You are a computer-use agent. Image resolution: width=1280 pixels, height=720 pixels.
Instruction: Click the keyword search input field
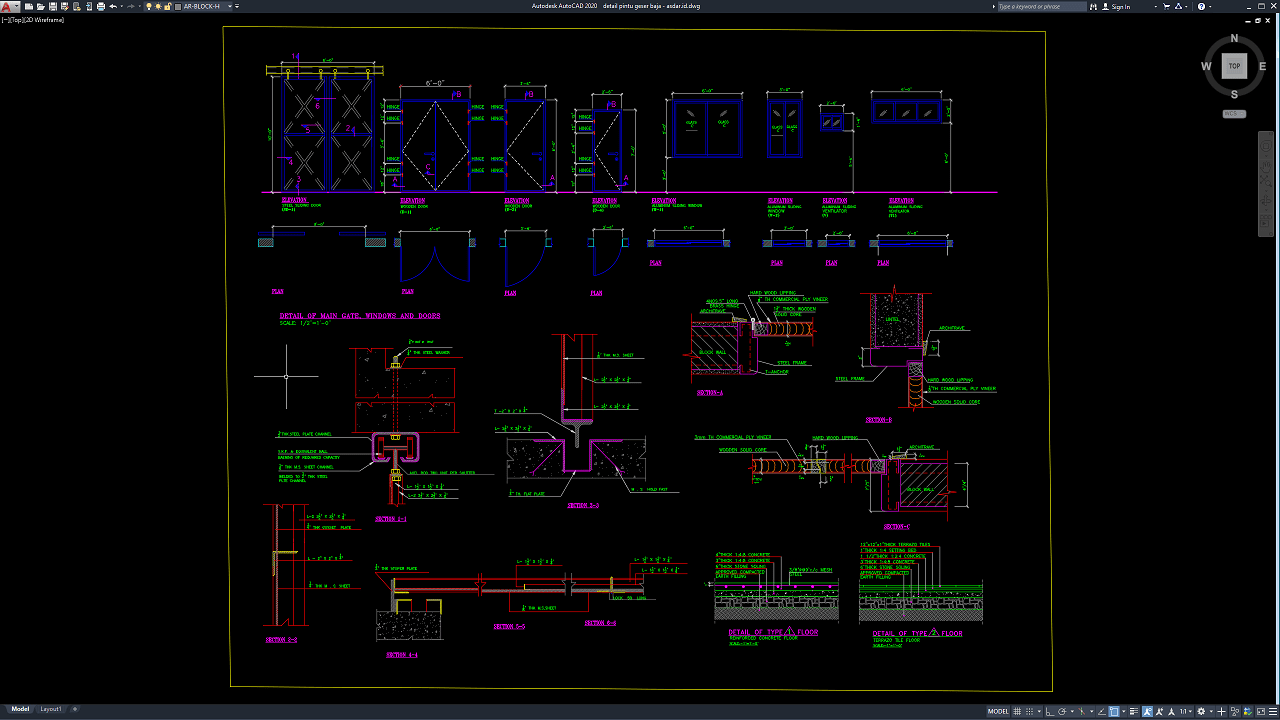point(1040,6)
